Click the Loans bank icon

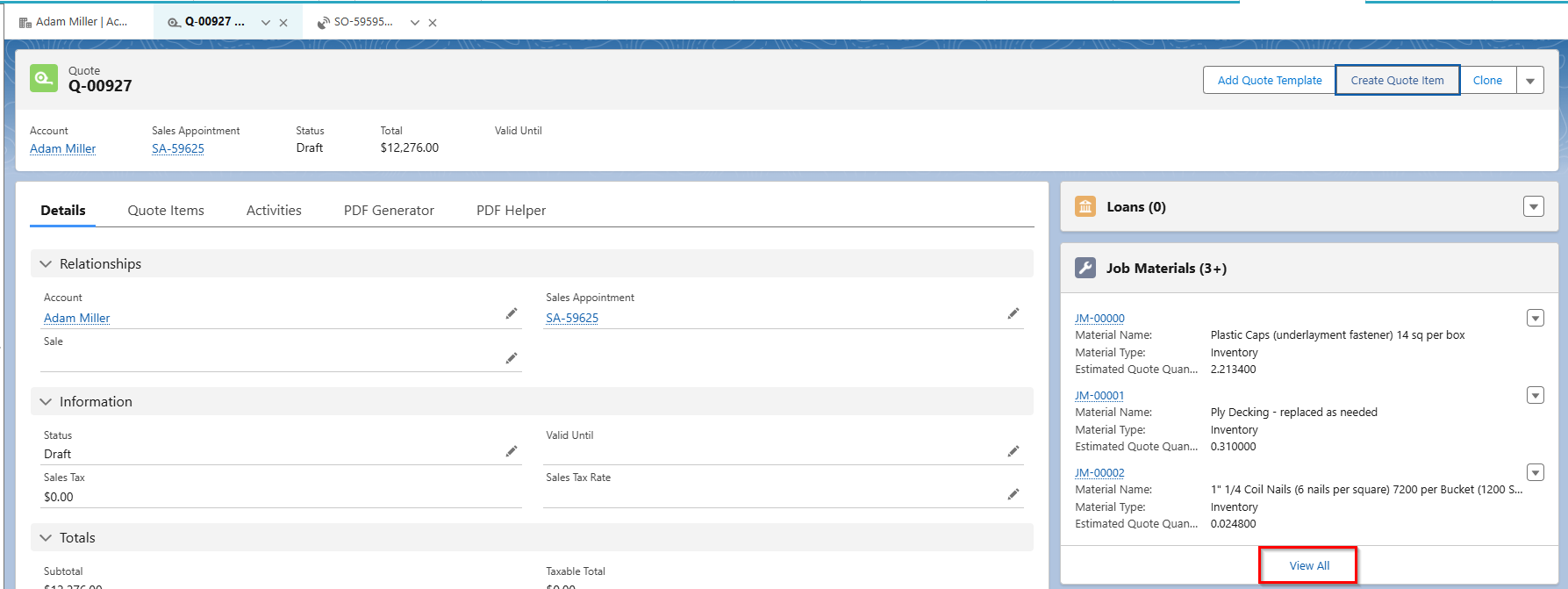tap(1085, 207)
